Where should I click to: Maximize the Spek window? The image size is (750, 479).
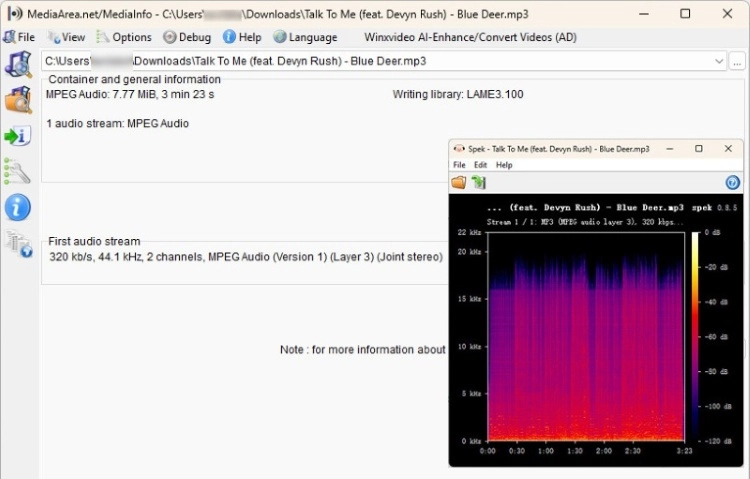coord(699,149)
